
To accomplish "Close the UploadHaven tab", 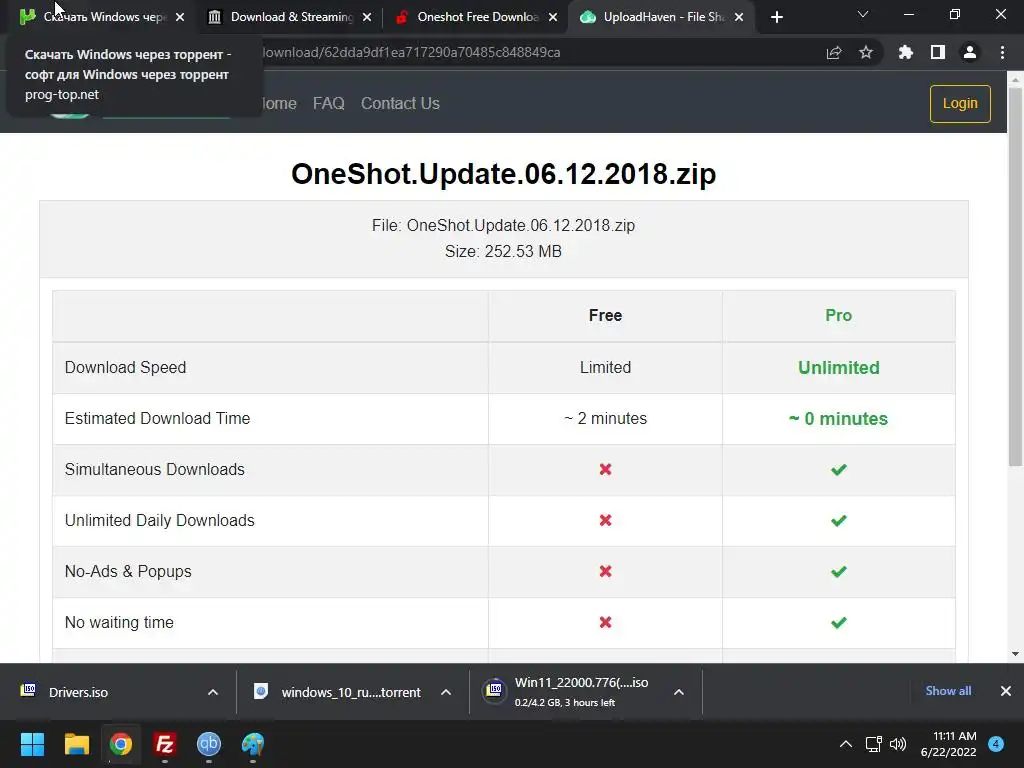I will pyautogui.click(x=739, y=17).
